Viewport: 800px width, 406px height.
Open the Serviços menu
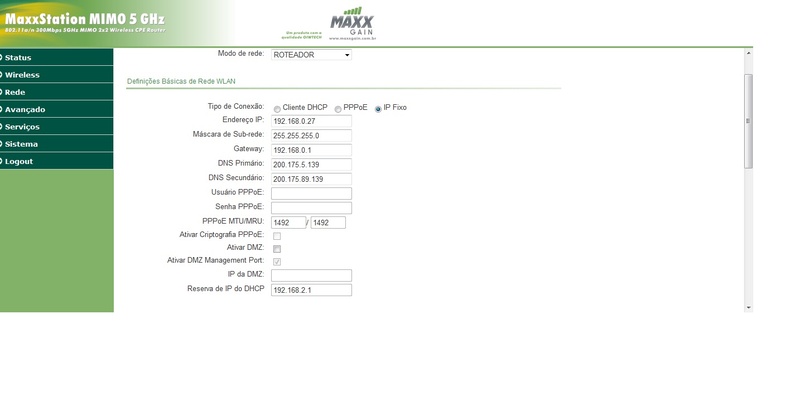(56, 126)
